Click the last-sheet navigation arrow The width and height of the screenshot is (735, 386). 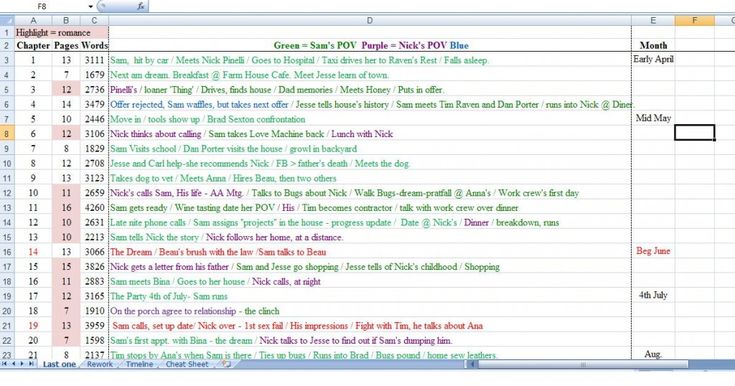[x=31, y=364]
